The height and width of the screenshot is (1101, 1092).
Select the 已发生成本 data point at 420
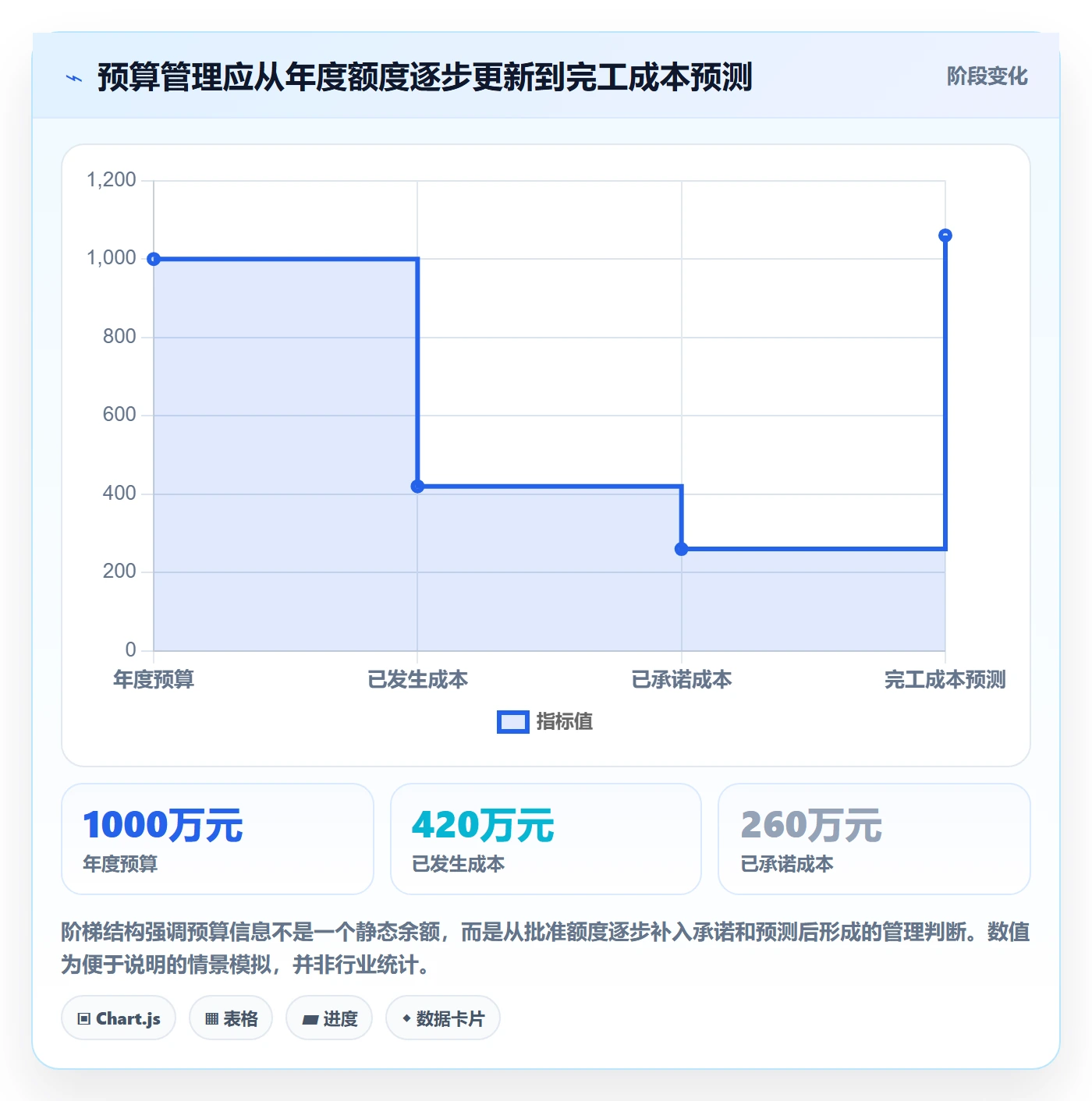417,487
